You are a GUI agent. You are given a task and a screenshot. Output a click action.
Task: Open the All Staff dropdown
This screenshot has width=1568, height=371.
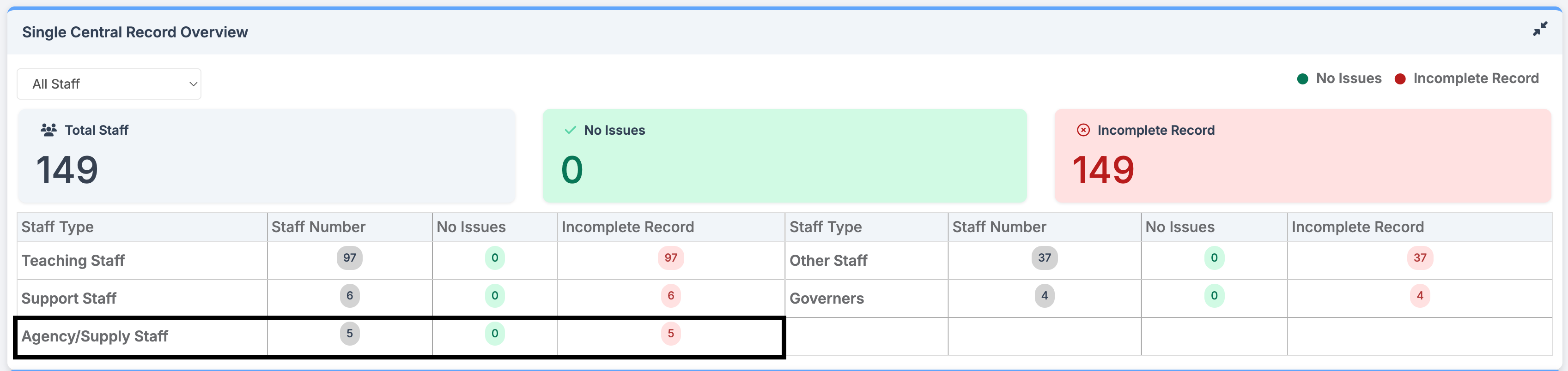click(x=109, y=84)
